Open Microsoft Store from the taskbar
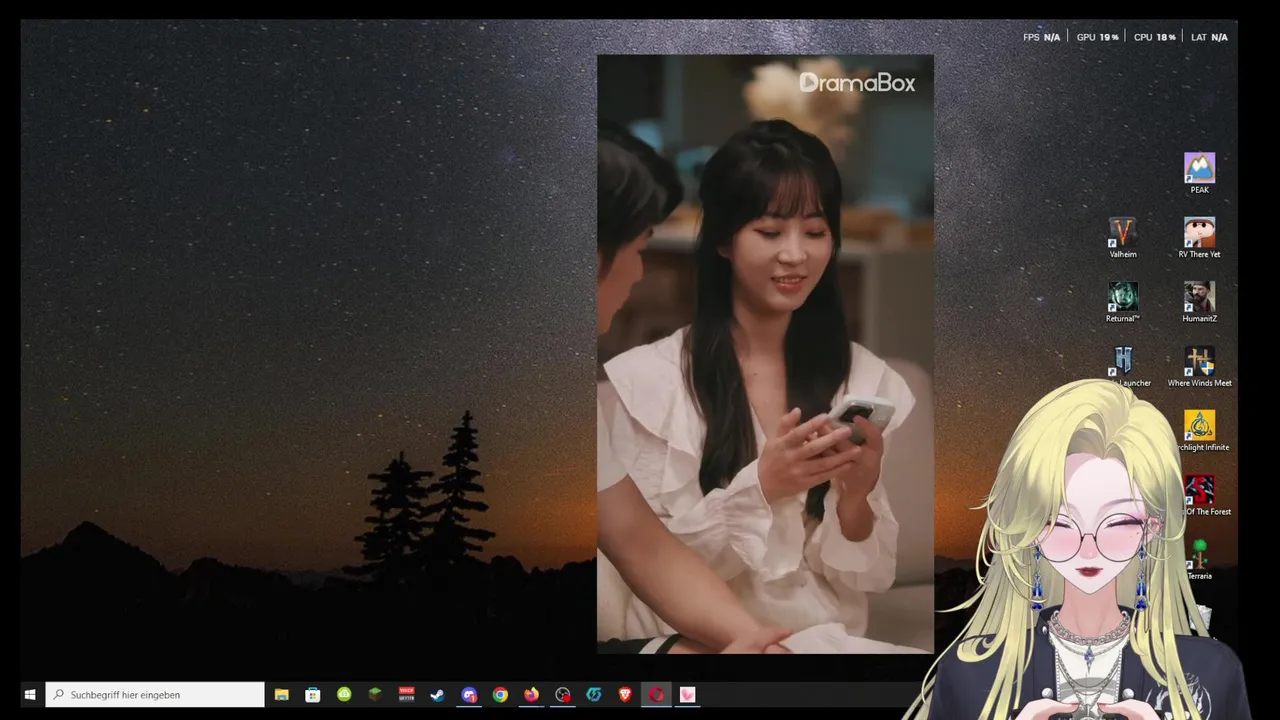 click(313, 695)
